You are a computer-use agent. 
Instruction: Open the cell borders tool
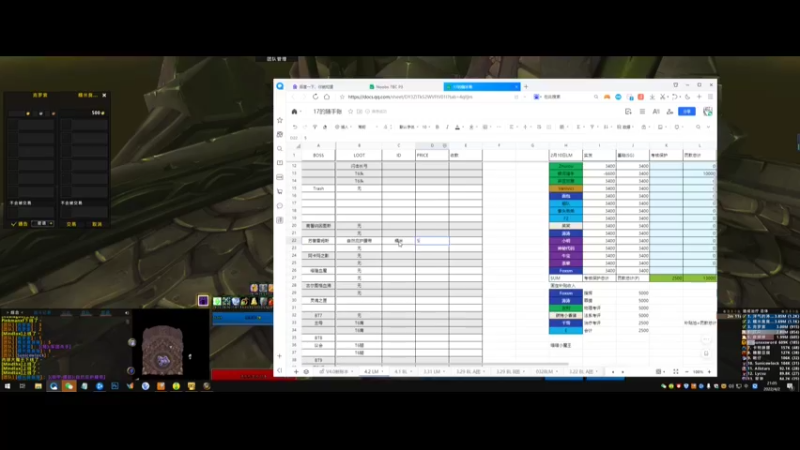point(486,127)
